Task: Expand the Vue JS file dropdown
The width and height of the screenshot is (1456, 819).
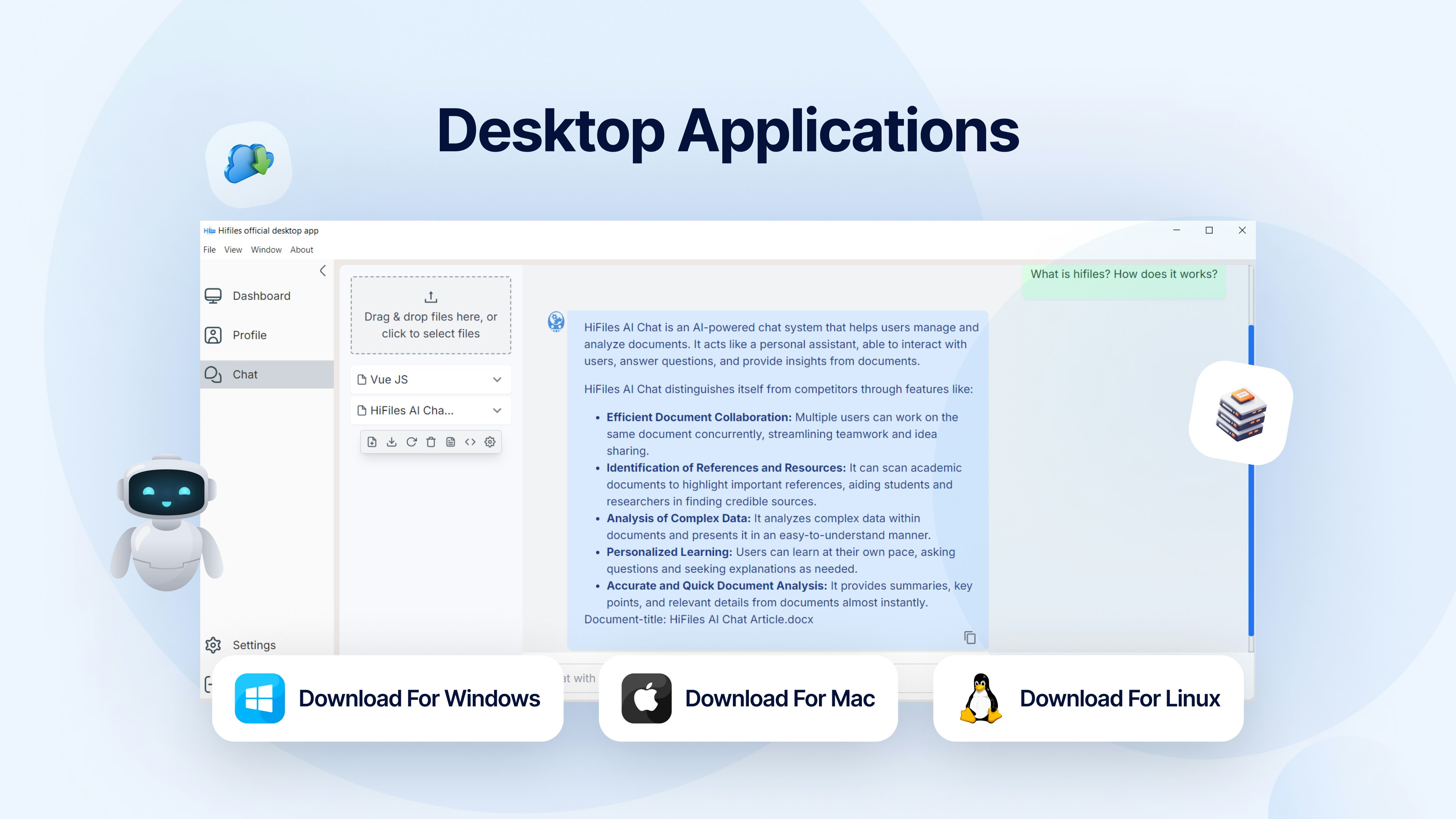Action: tap(497, 380)
